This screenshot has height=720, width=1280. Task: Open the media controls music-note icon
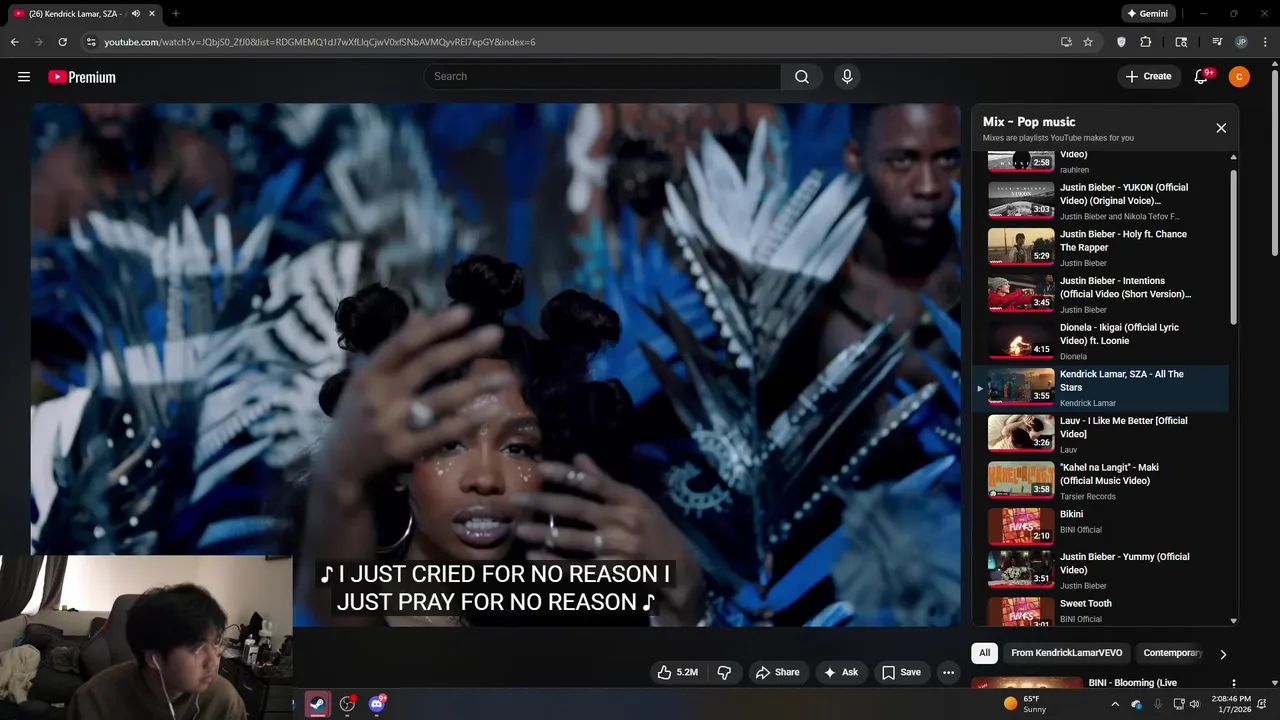click(1217, 42)
